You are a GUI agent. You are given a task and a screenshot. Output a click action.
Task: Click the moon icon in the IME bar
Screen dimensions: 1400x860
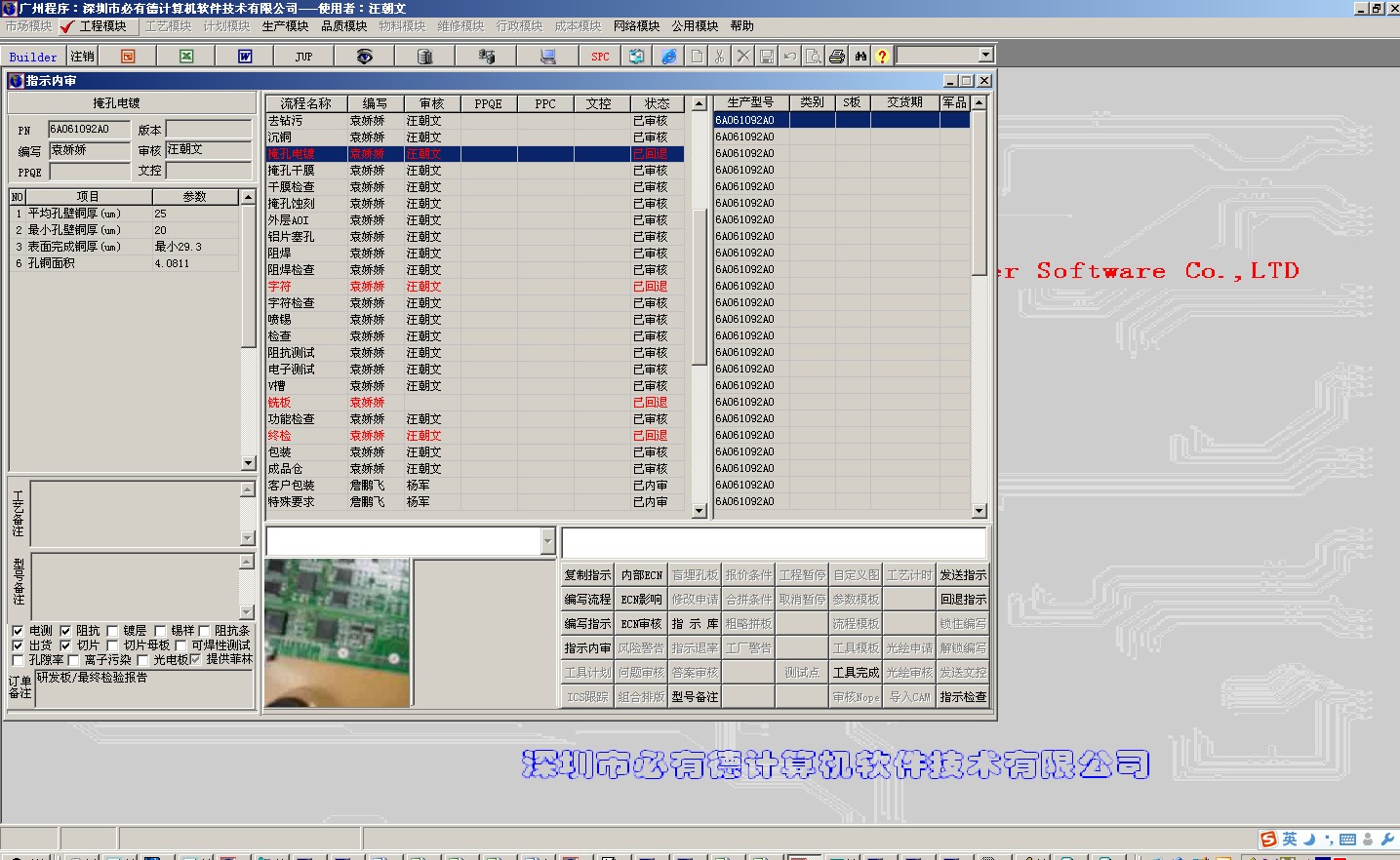tap(1309, 840)
